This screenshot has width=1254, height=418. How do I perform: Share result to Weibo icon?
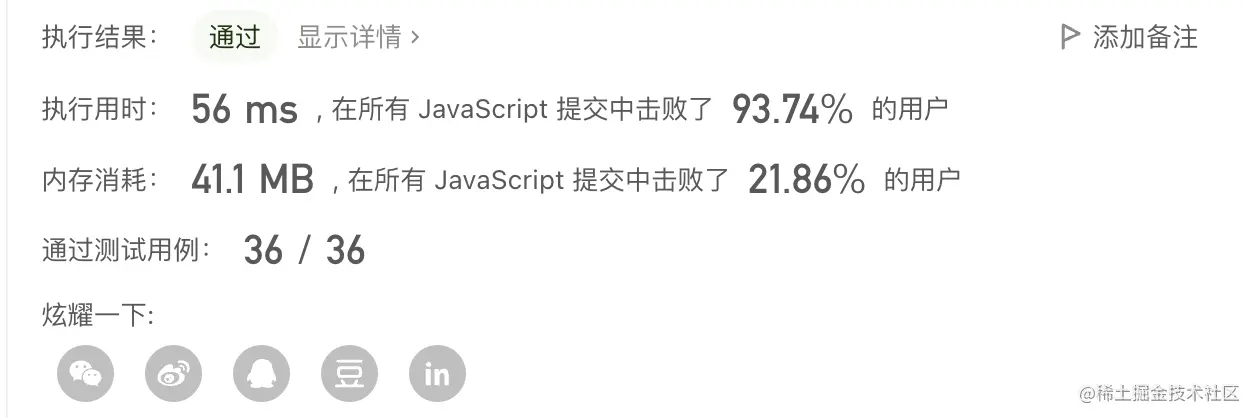pos(174,373)
